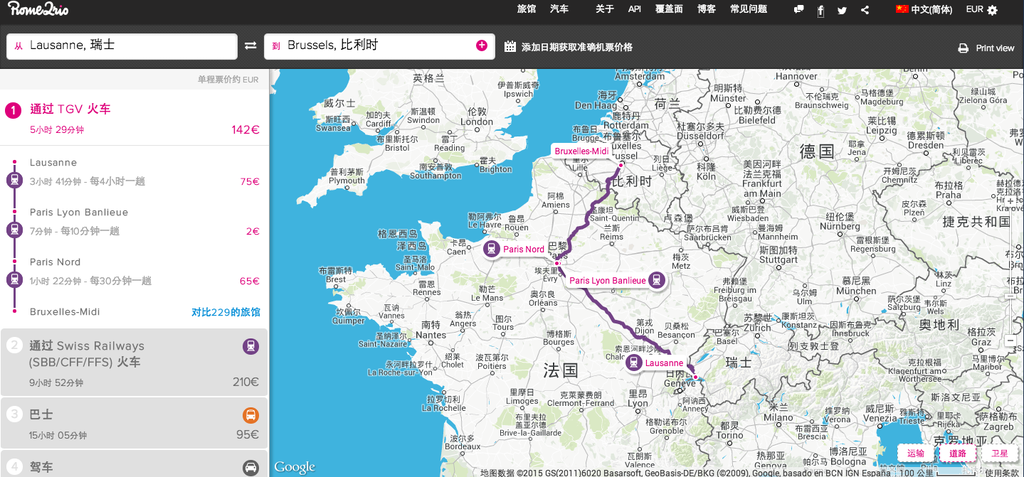Click the Paris Nord train marker on map

[492, 248]
